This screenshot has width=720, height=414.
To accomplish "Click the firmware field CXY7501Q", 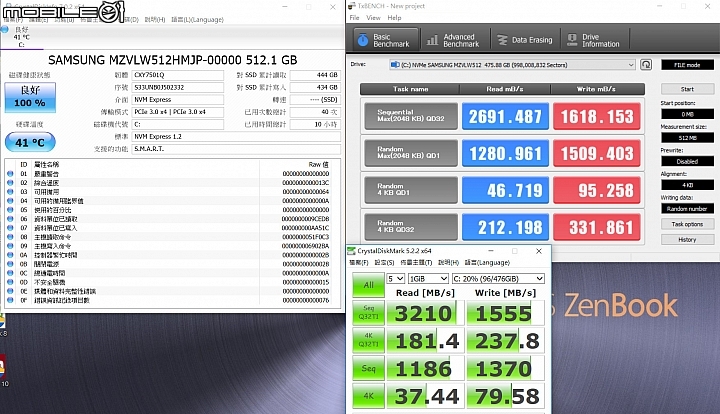I will tap(178, 75).
